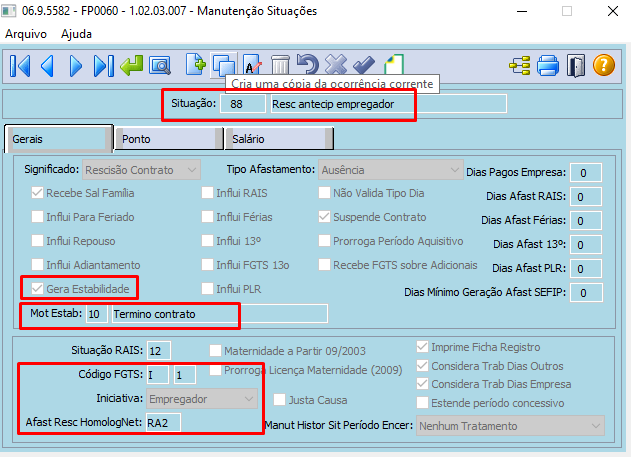Toggle Considera Trab Dias Outros checkbox

coord(422,365)
